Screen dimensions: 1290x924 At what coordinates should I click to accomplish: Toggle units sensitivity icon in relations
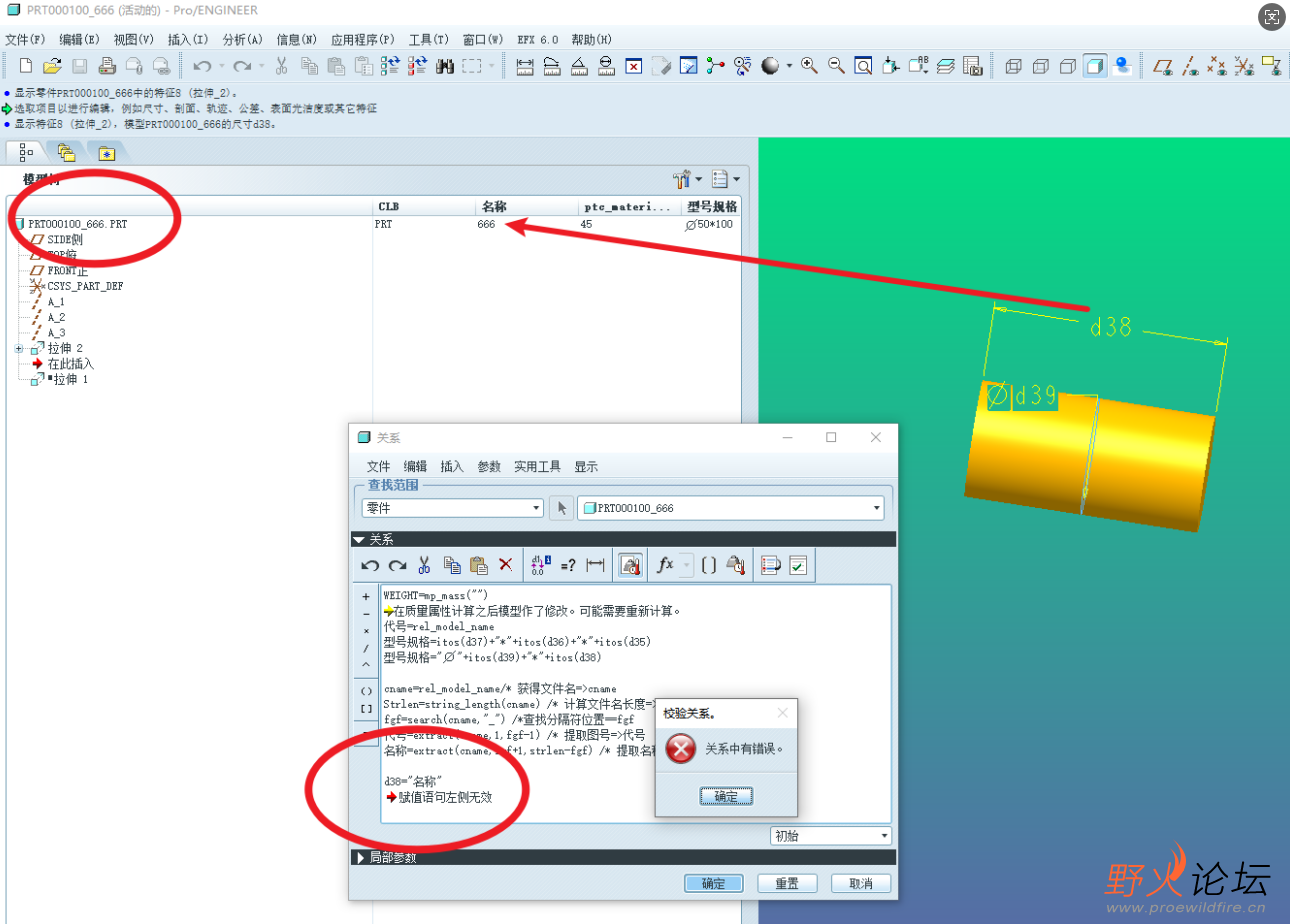pos(631,565)
